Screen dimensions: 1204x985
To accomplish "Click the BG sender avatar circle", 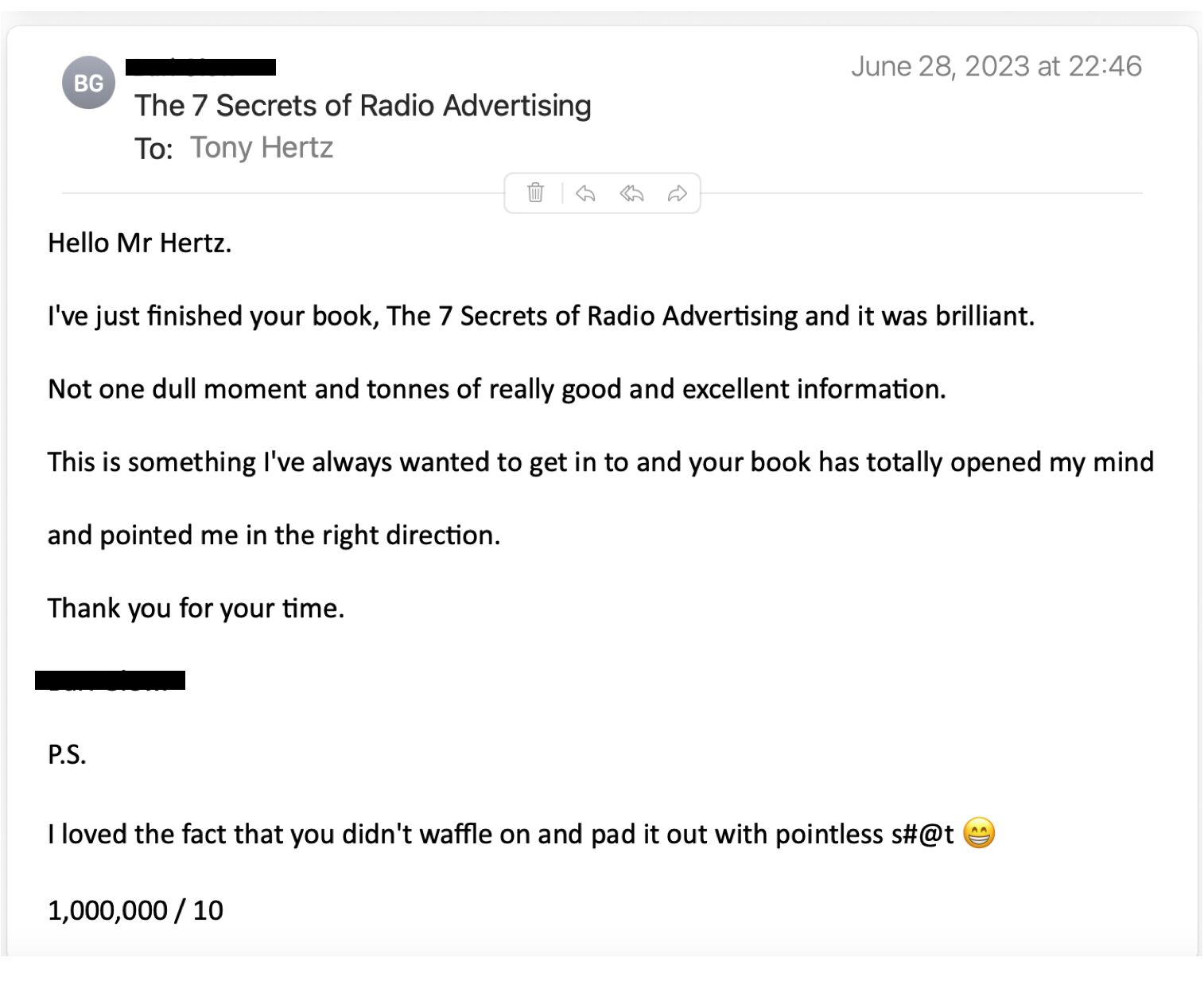I will (x=88, y=83).
